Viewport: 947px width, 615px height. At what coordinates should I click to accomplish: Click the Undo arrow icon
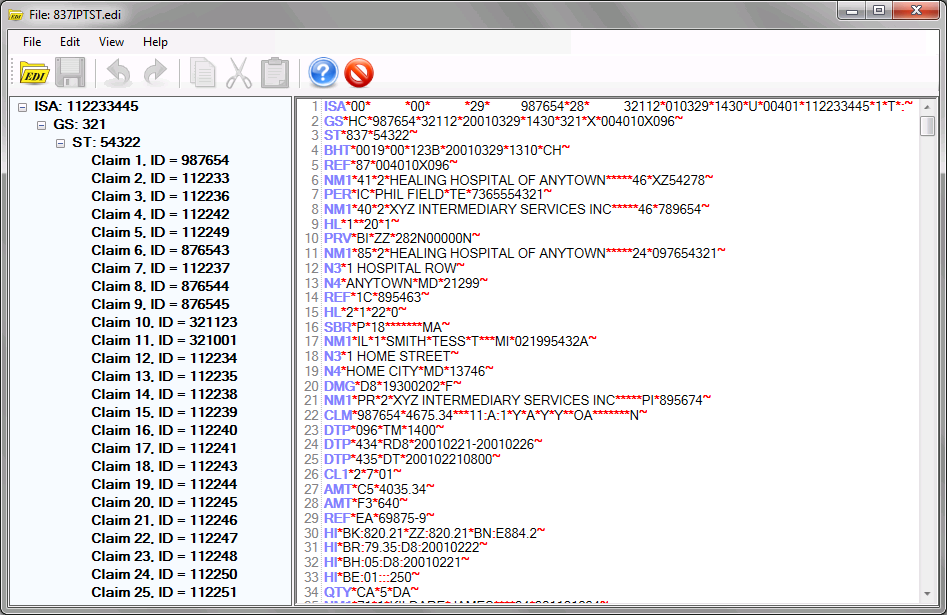(118, 73)
